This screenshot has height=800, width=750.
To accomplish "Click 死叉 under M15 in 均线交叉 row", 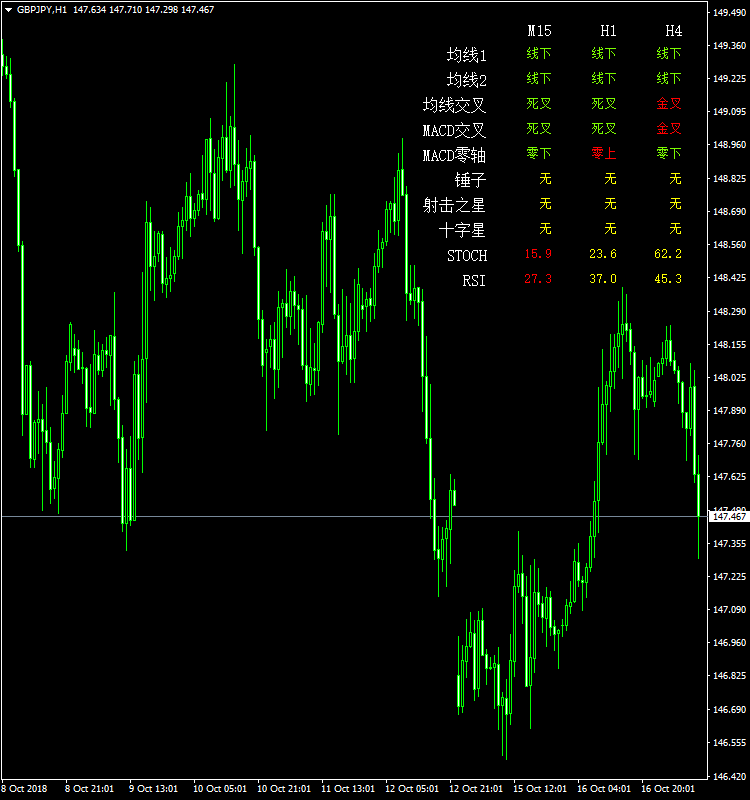I will coord(539,104).
